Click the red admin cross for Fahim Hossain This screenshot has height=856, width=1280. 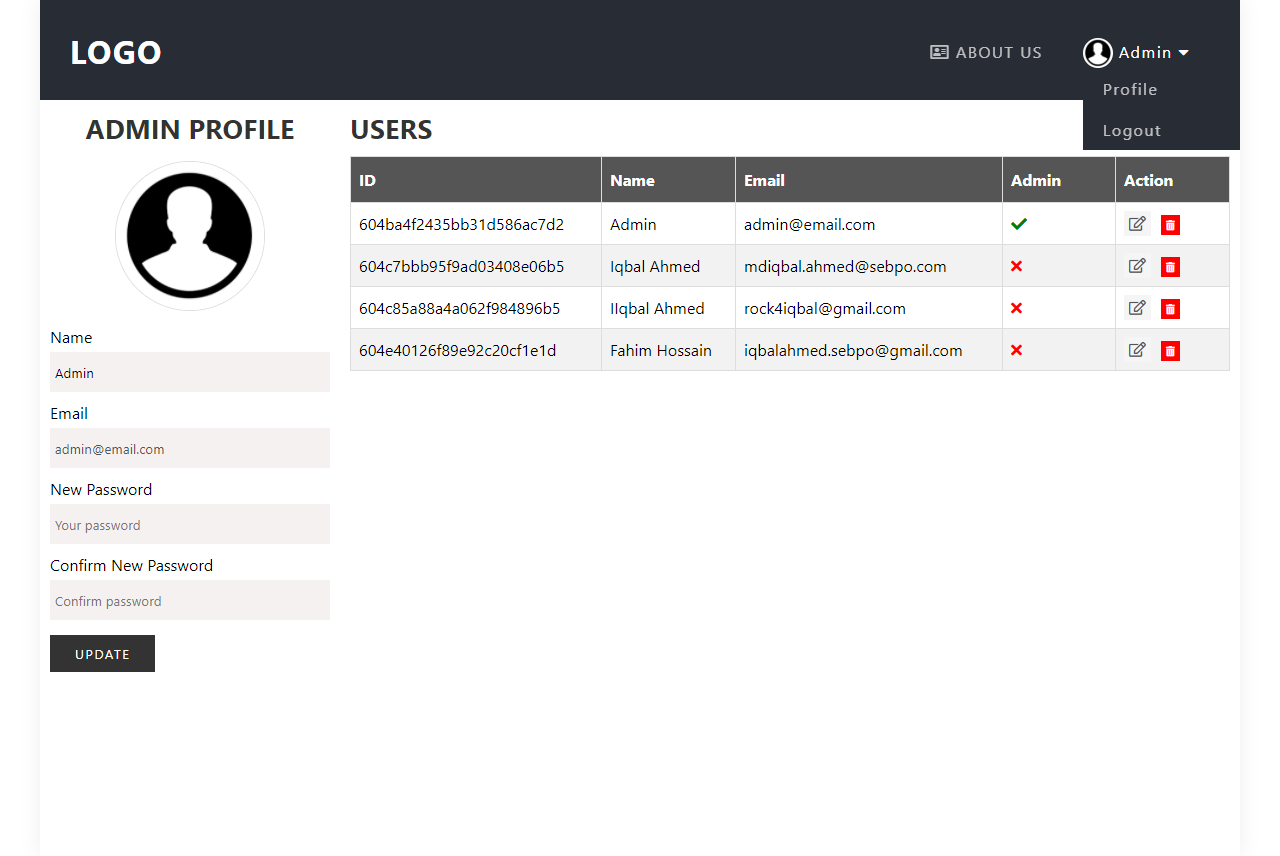click(1016, 350)
